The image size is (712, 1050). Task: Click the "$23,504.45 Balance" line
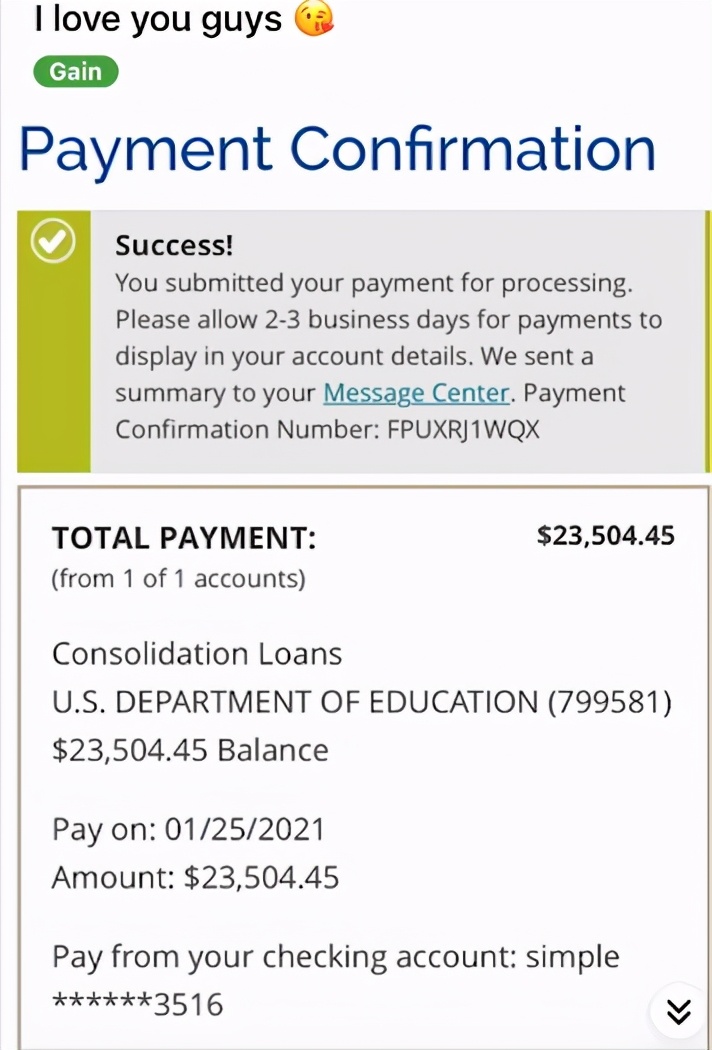point(190,750)
